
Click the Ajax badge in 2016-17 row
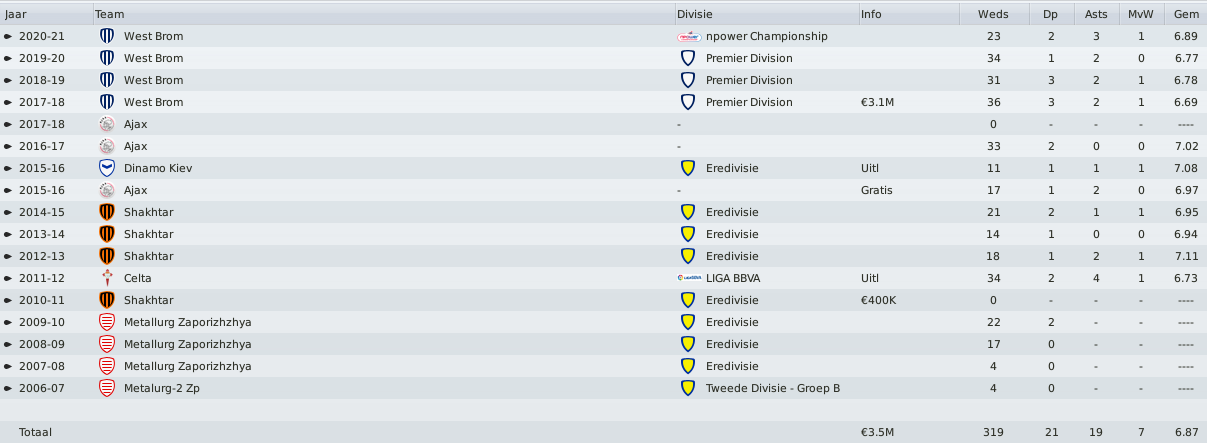107,146
